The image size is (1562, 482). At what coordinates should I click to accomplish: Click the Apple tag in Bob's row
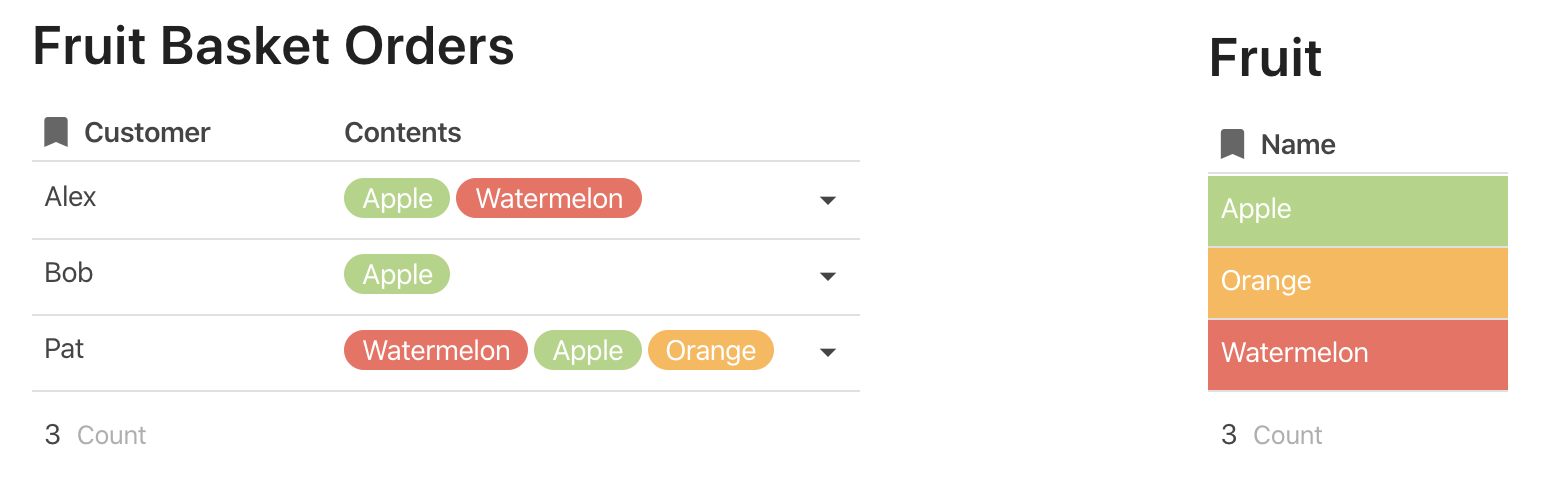(x=397, y=275)
